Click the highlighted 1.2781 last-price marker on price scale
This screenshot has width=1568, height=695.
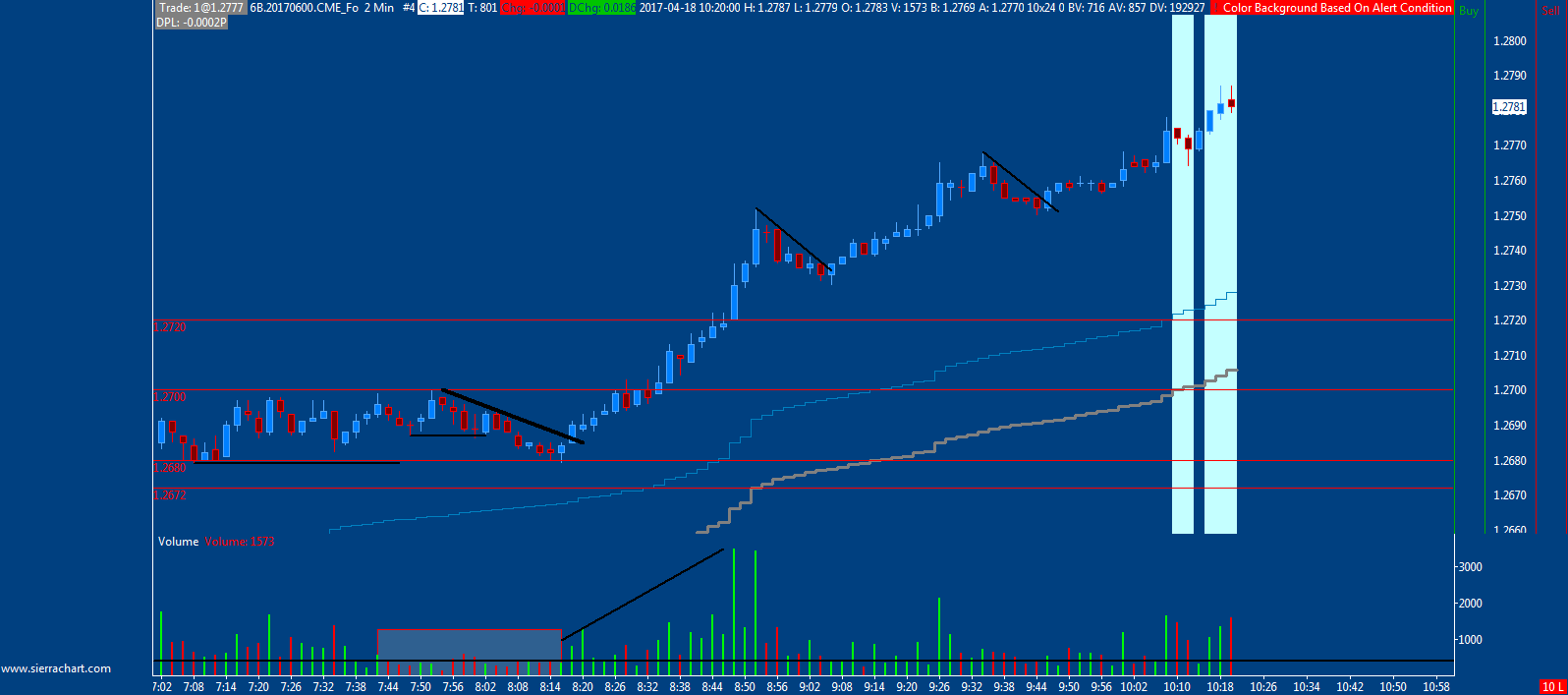1509,106
